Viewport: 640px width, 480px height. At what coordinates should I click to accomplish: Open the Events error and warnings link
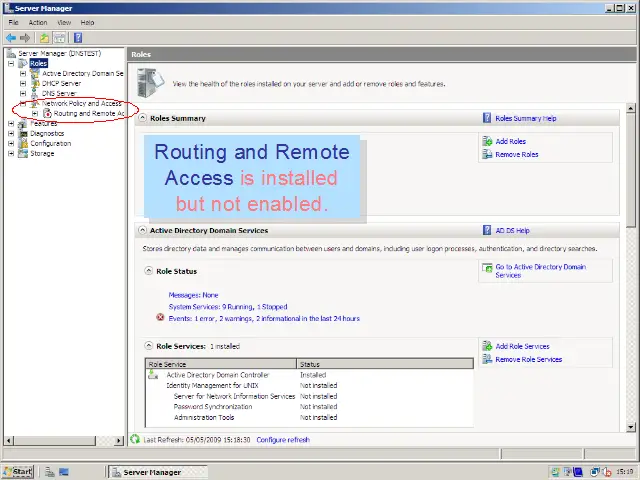tap(264, 318)
